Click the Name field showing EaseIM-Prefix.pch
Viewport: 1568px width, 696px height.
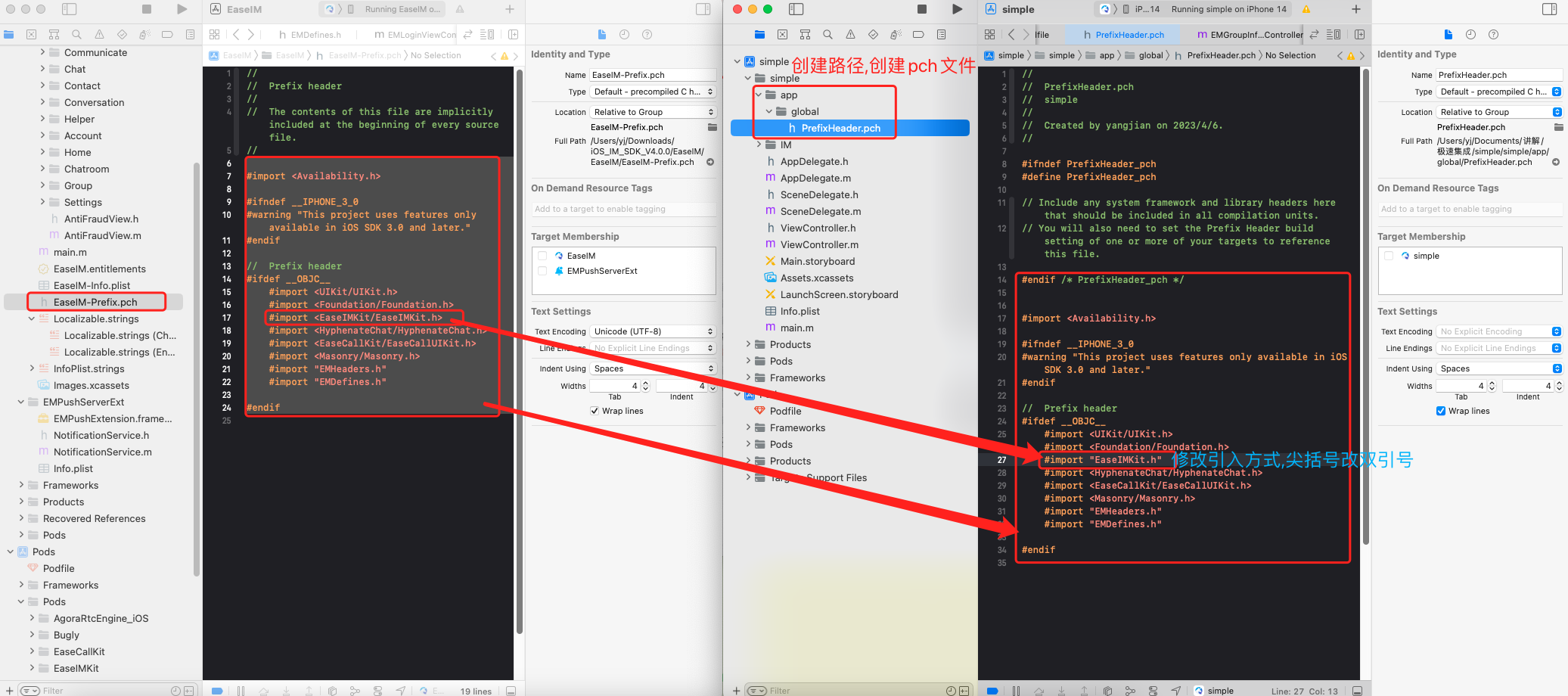(x=653, y=75)
